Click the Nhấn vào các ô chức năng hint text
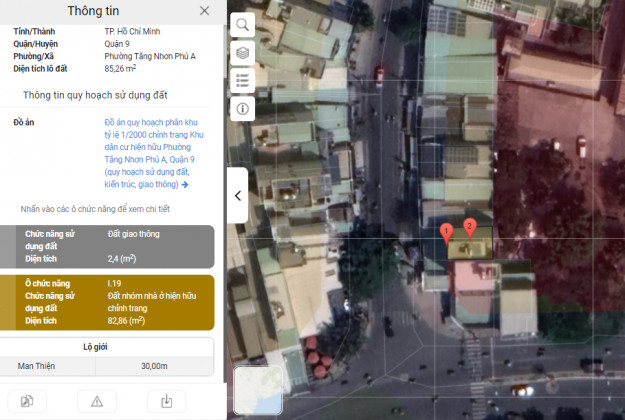This screenshot has width=625, height=420. click(95, 209)
